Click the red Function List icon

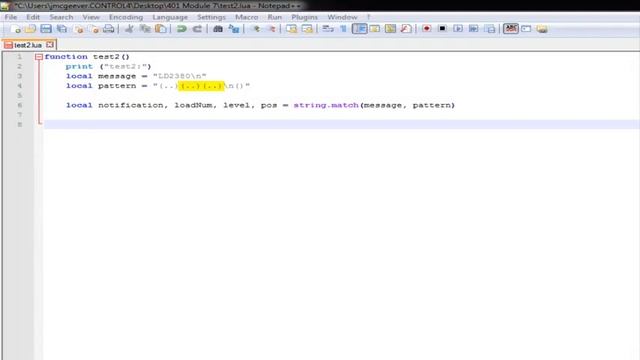point(406,29)
